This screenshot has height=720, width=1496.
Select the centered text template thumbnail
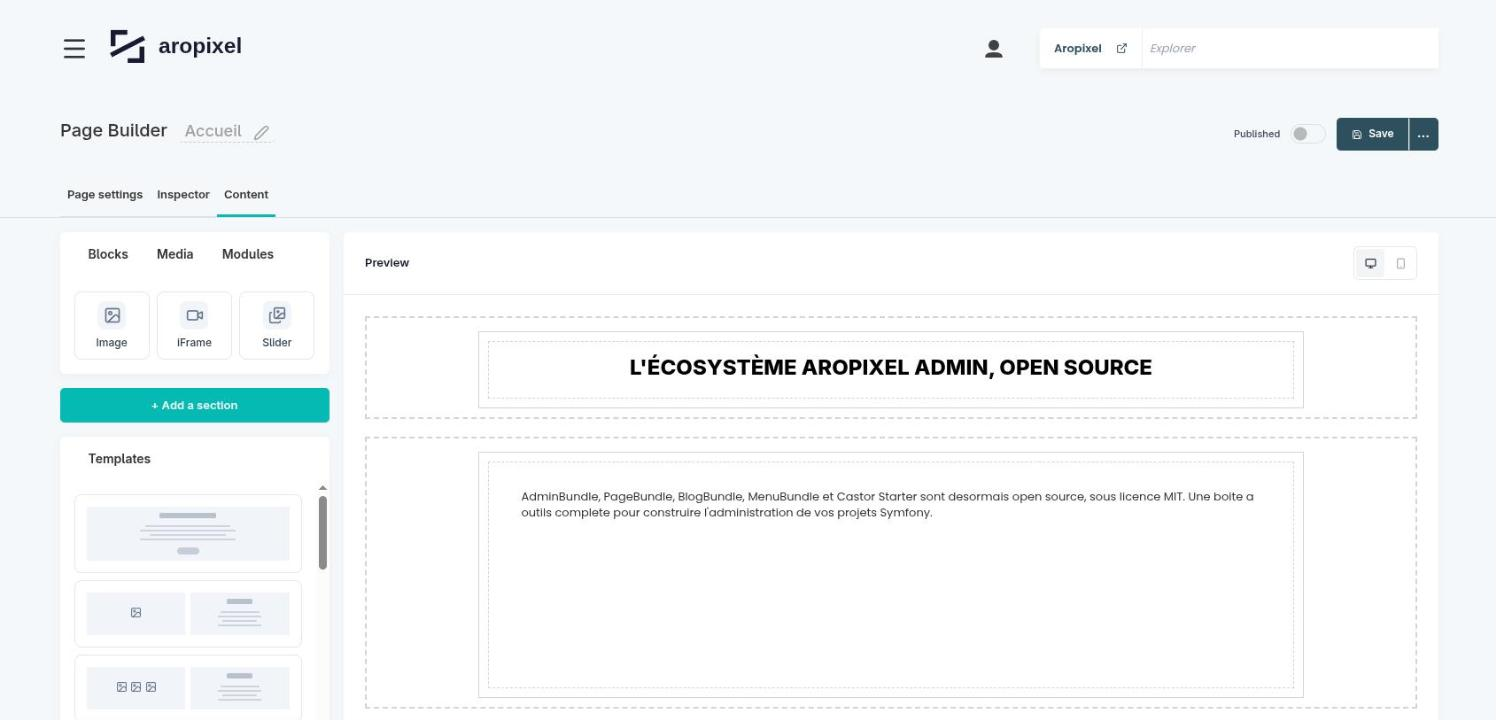tap(188, 533)
